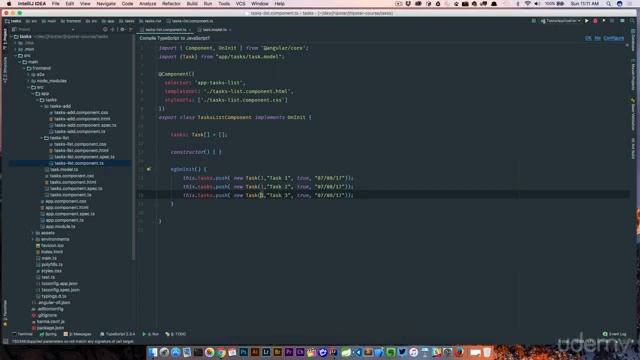Open Photoshop from the Dock
640x360 pixels.
pos(244,352)
